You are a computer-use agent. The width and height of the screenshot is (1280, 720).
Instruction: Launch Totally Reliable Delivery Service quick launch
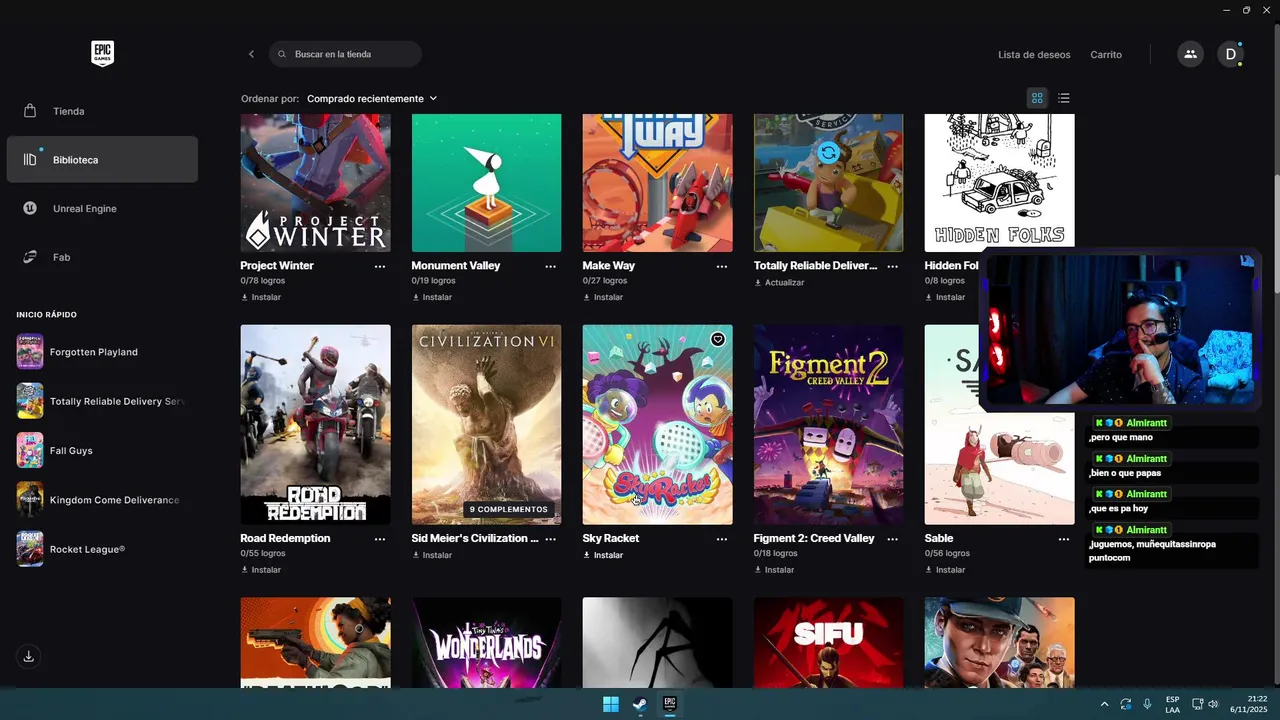102,401
